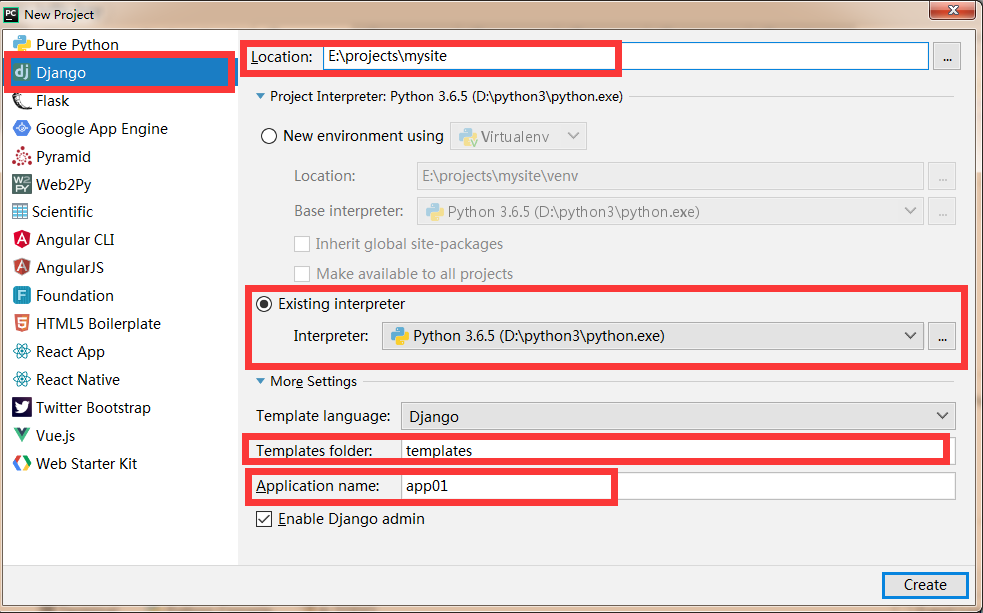Viewport: 983px width, 613px height.
Task: Select HTML5 Boilerplate project type
Action: click(98, 323)
